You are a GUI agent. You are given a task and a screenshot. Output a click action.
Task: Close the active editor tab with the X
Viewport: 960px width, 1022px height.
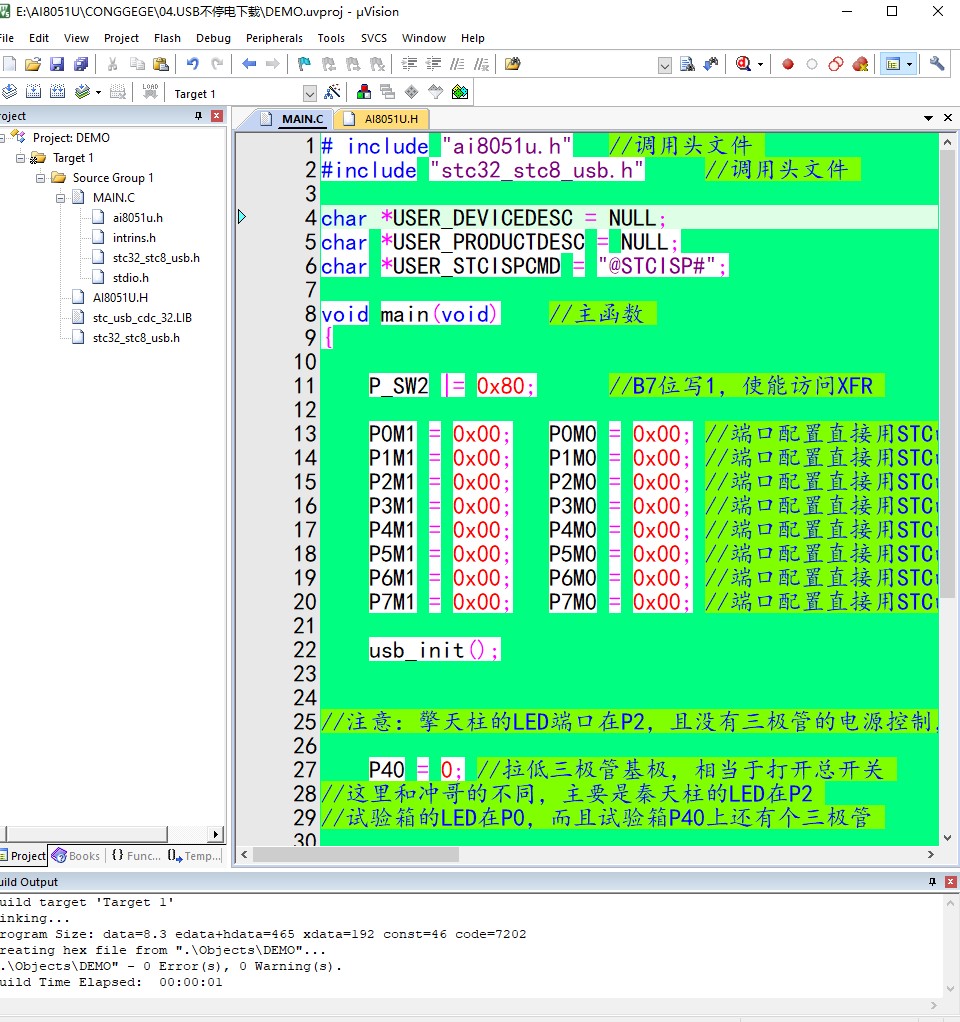pyautogui.click(x=948, y=118)
